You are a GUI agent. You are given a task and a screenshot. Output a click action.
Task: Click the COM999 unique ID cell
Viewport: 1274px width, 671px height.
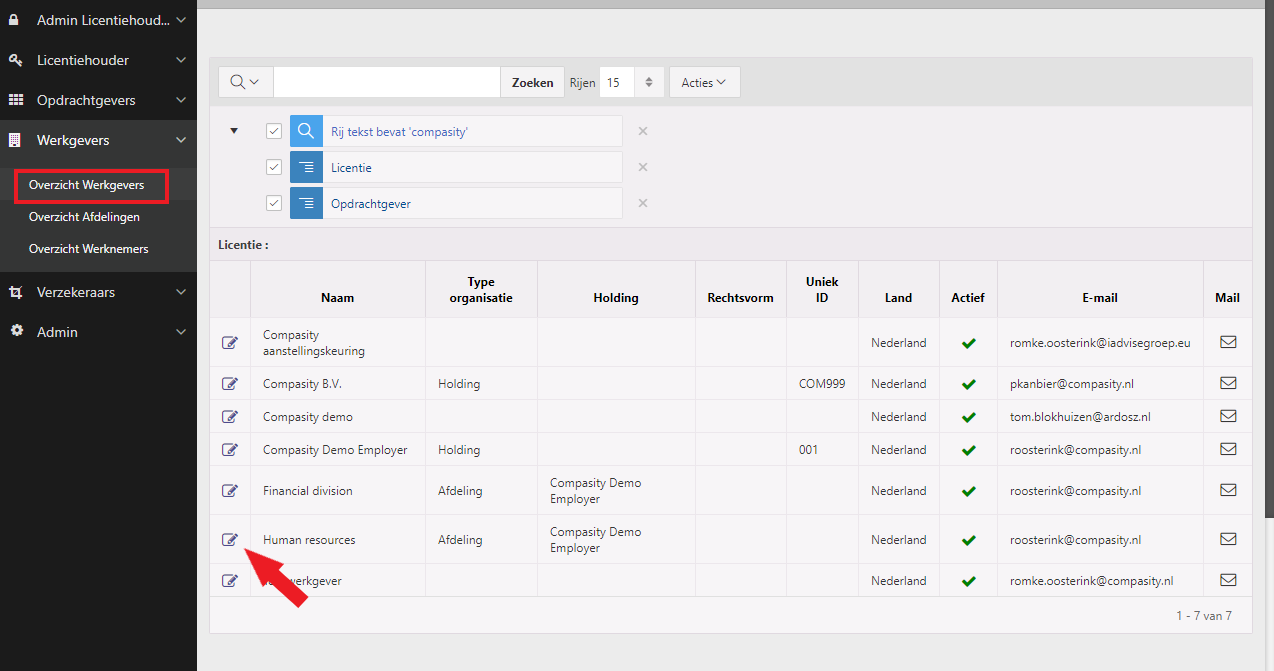pos(822,384)
